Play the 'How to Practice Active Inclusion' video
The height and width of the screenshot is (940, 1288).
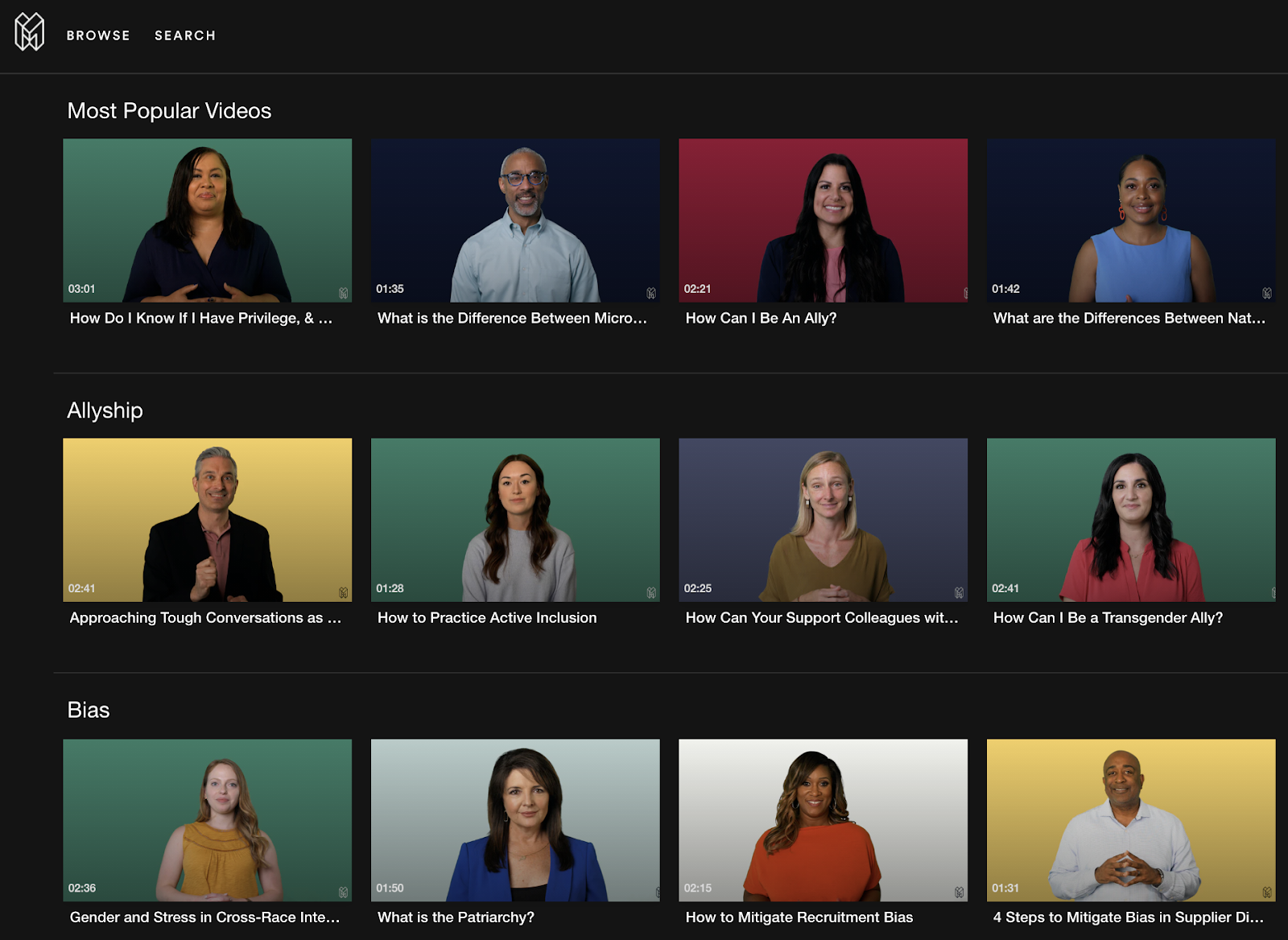click(514, 519)
